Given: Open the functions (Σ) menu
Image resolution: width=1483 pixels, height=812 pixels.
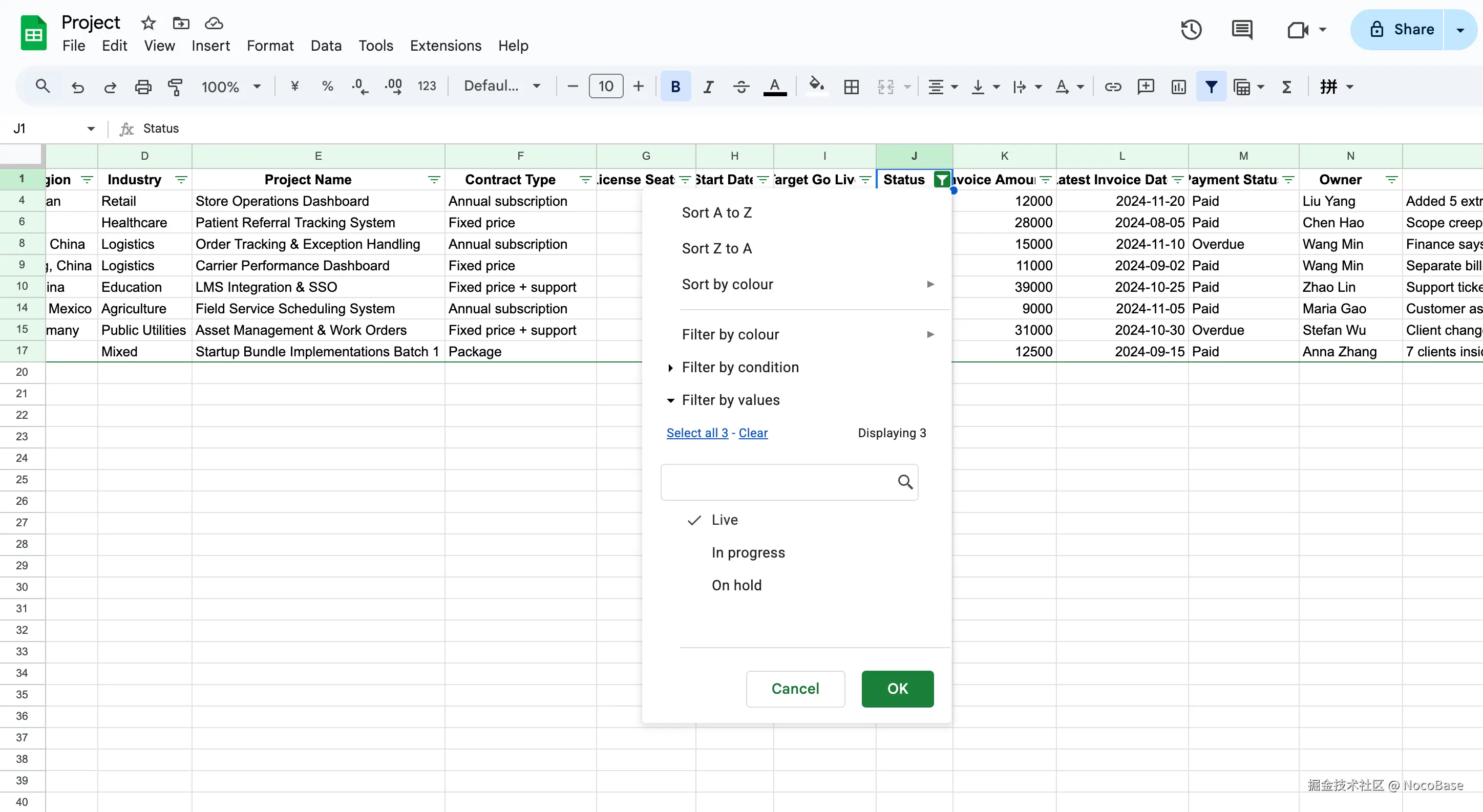Looking at the screenshot, I should pyautogui.click(x=1287, y=87).
